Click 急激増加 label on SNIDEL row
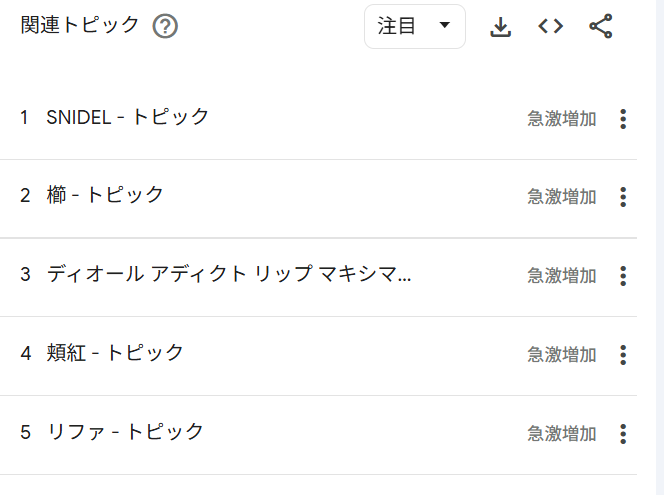 (562, 119)
